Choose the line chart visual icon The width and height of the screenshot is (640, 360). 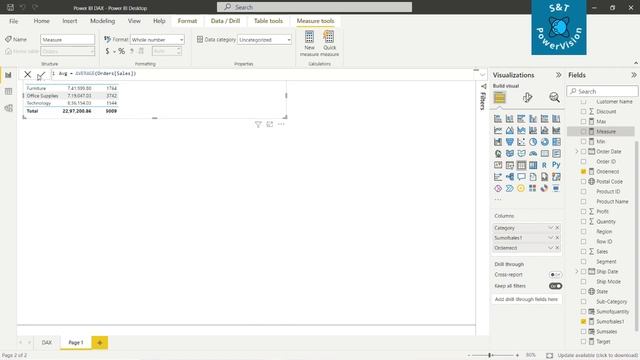tap(498, 130)
